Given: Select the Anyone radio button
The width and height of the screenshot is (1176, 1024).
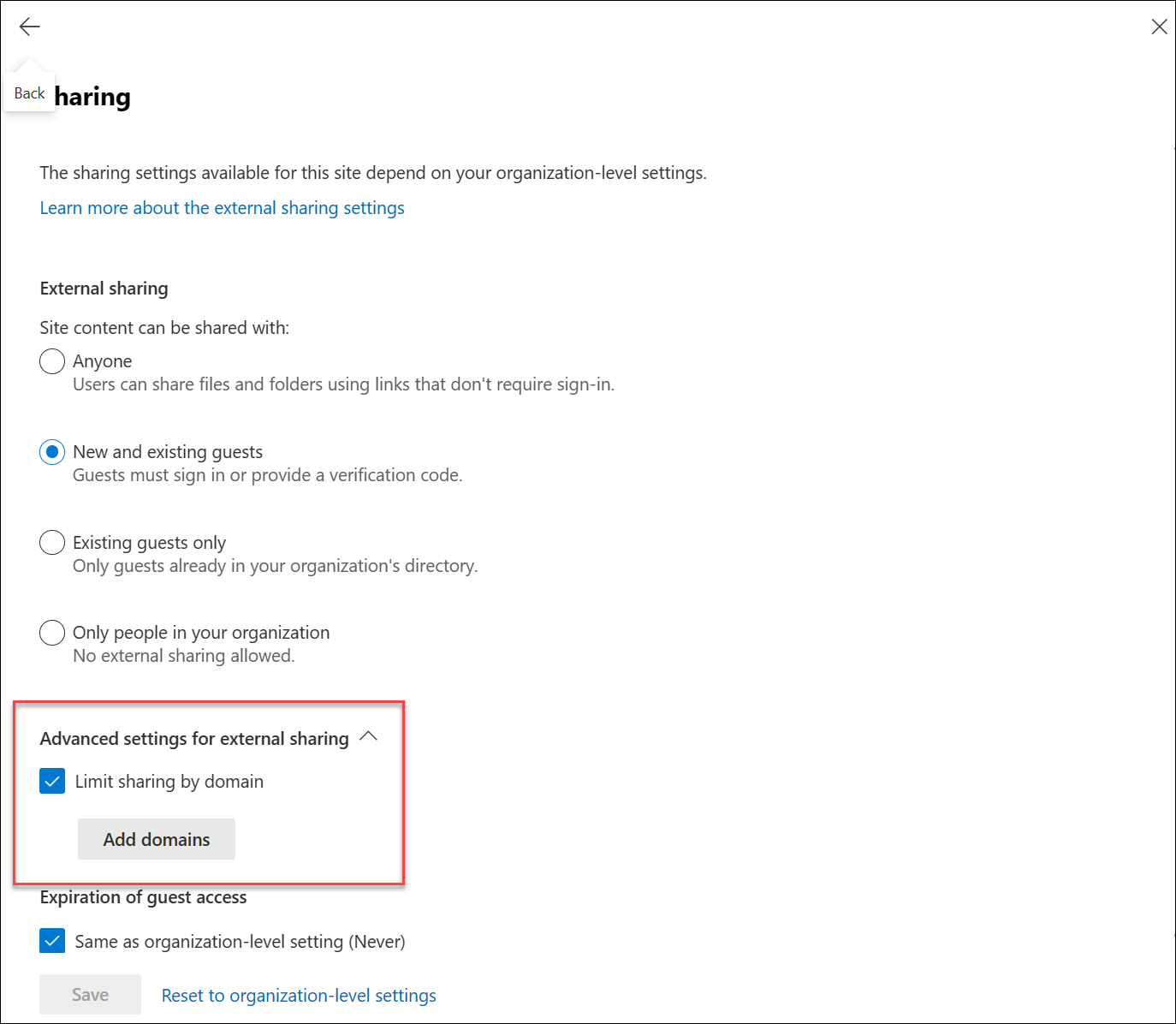Looking at the screenshot, I should (x=52, y=361).
